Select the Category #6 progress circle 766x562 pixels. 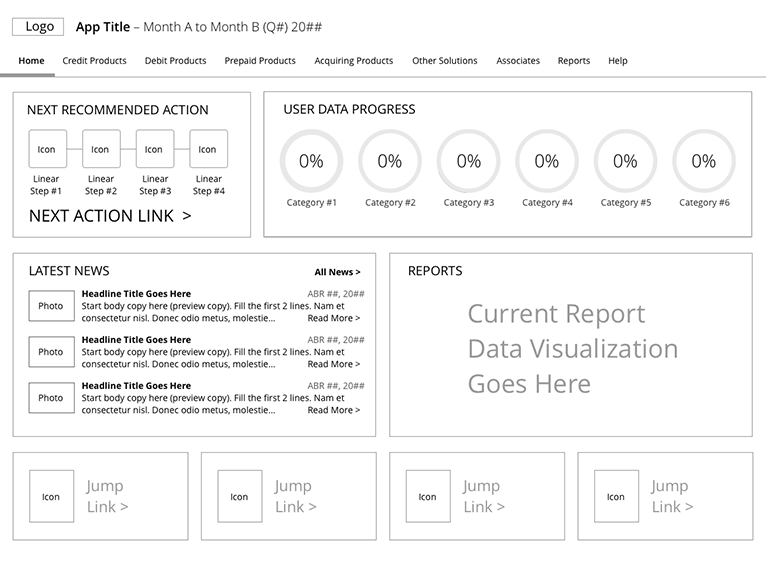[704, 161]
